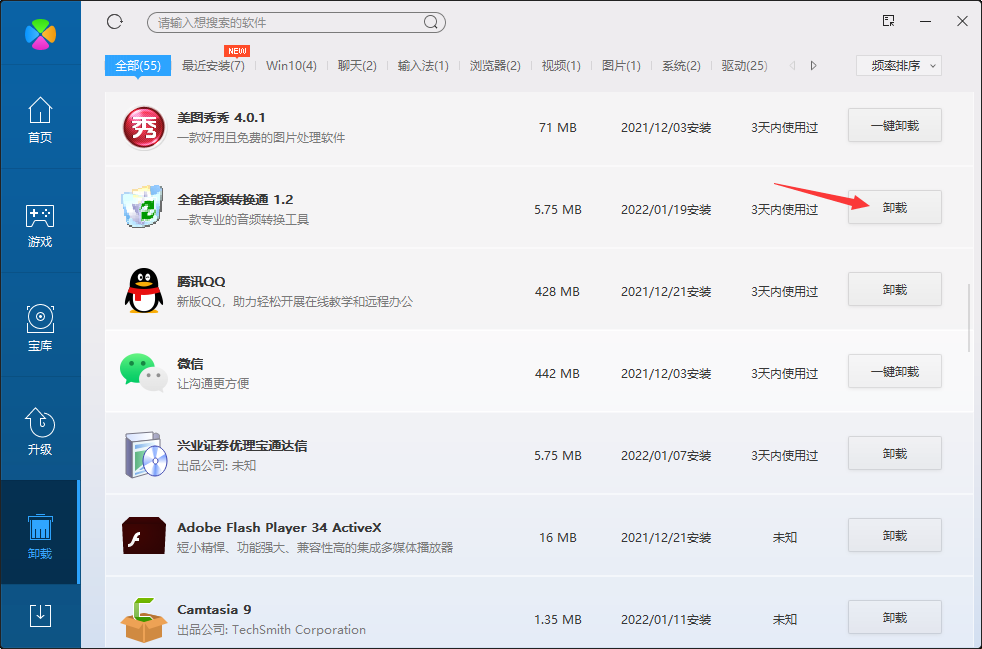
Task: Click the 让沟通更方便 description
Action: [x=213, y=384]
